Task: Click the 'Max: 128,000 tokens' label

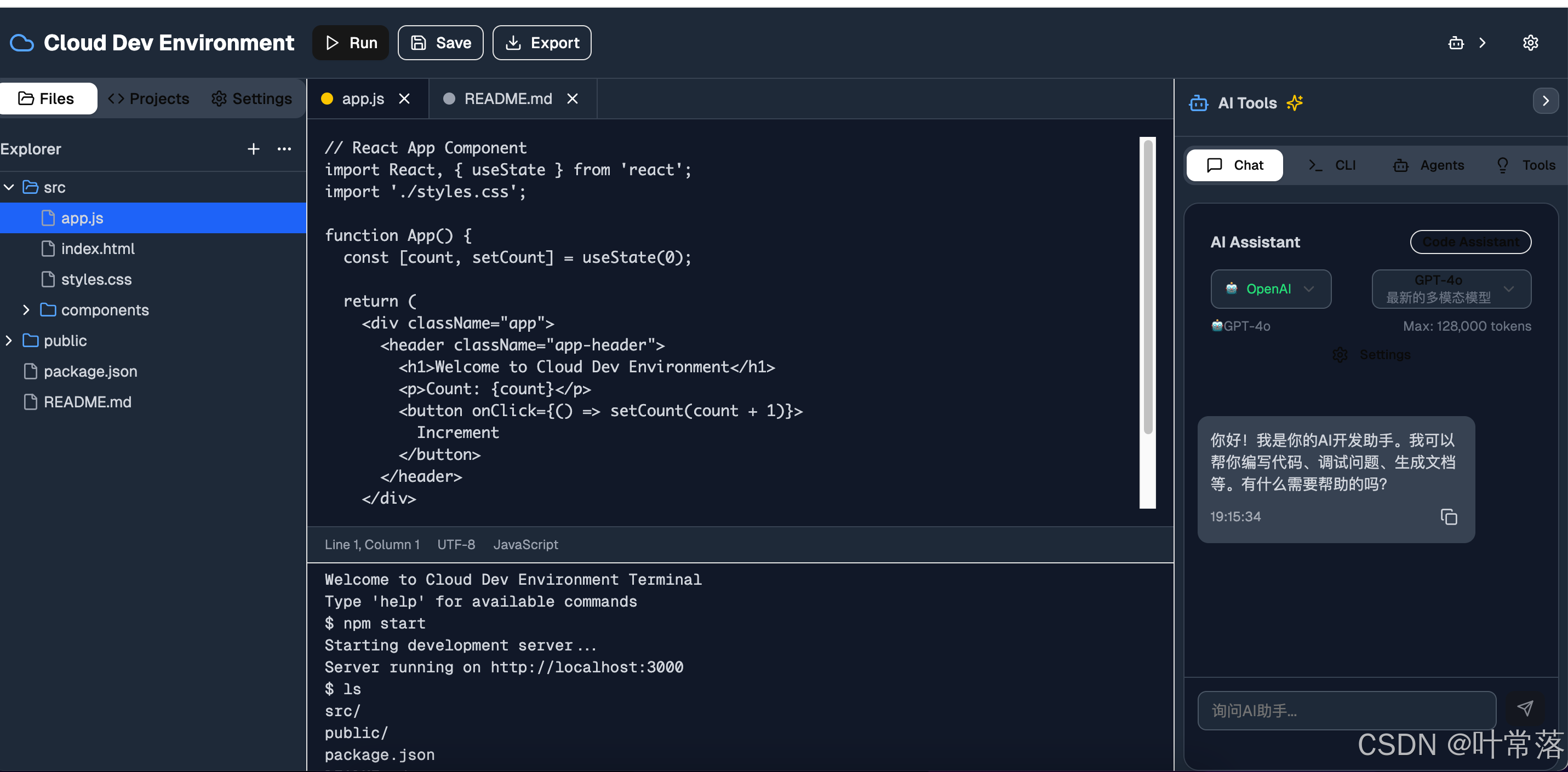Action: pos(1467,326)
